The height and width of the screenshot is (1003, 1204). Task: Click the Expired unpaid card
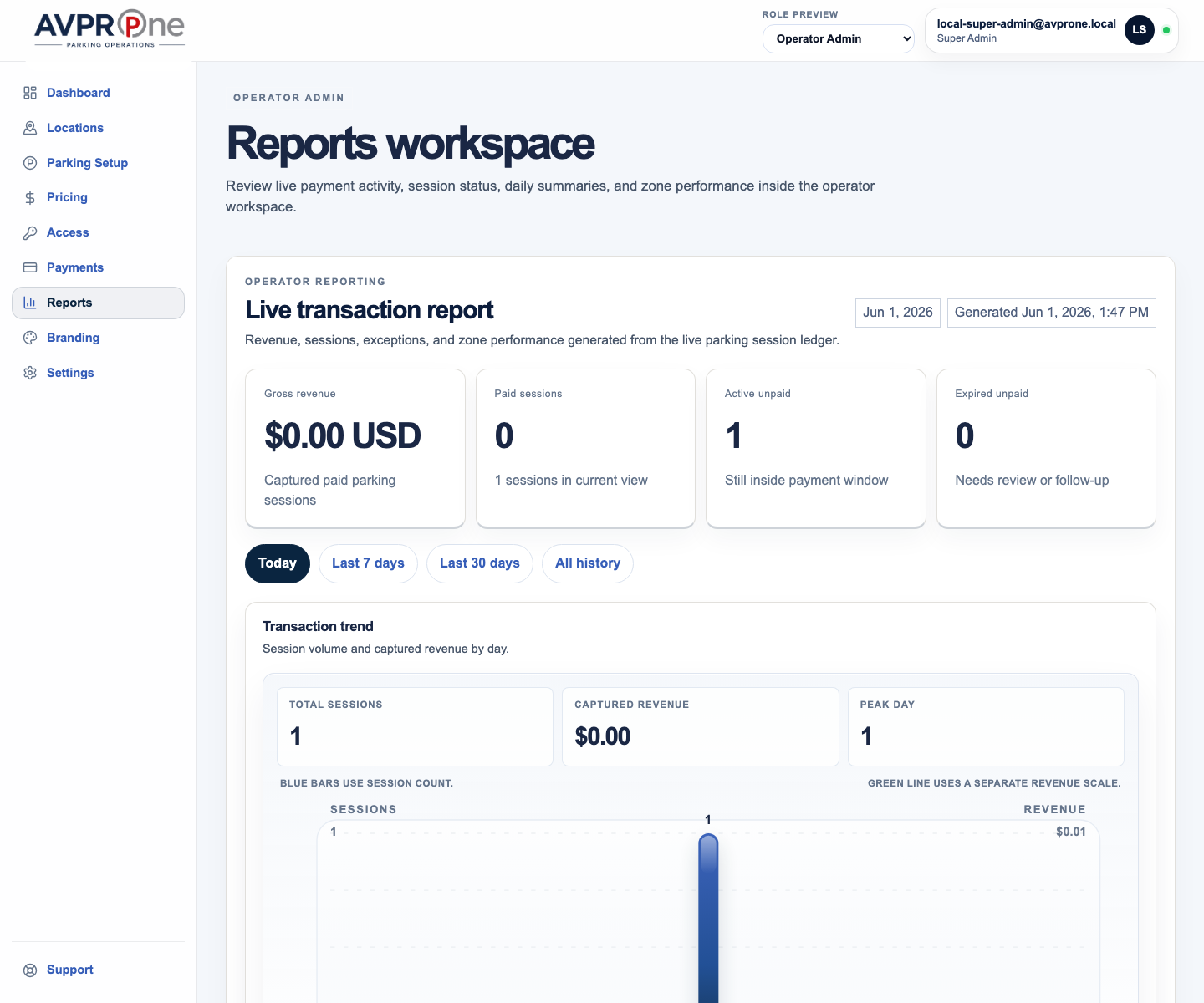click(1046, 448)
